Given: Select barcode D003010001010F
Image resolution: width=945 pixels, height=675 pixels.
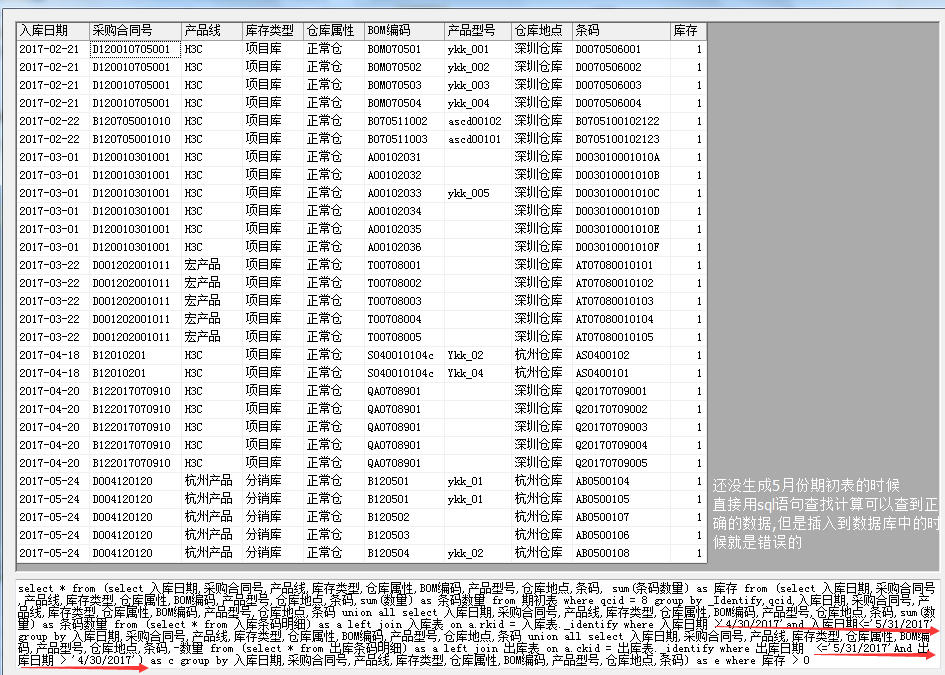Looking at the screenshot, I should coord(621,247).
